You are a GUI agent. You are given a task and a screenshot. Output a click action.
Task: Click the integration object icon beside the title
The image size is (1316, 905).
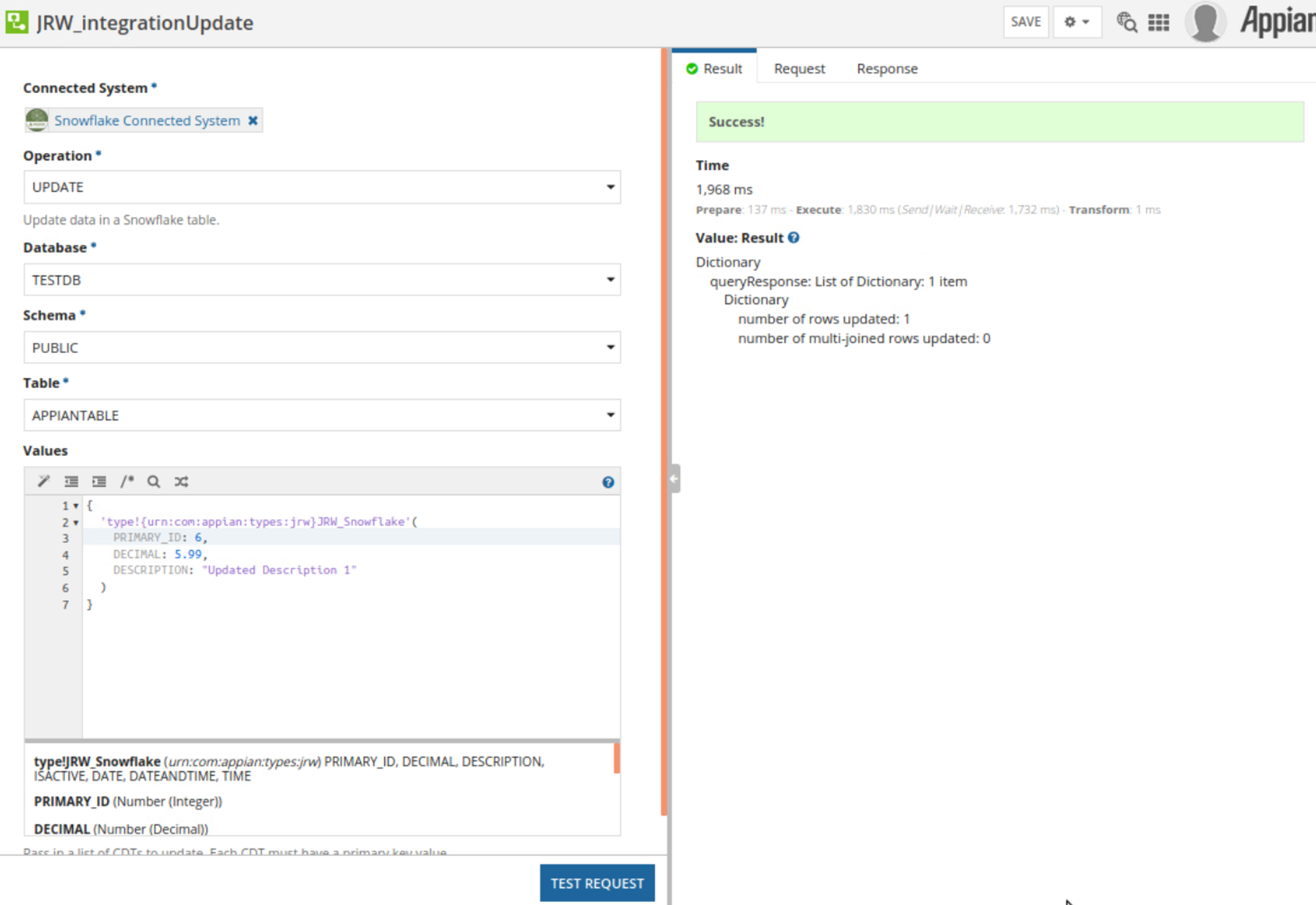coord(17,22)
